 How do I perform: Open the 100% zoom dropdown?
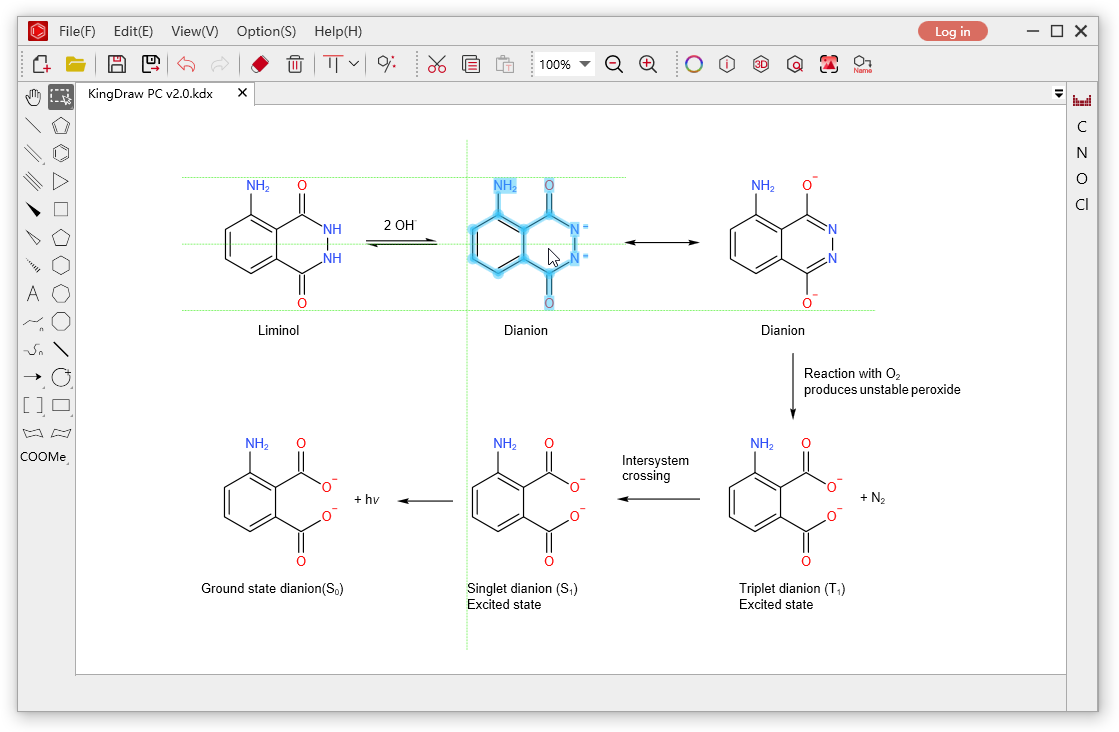(x=584, y=64)
